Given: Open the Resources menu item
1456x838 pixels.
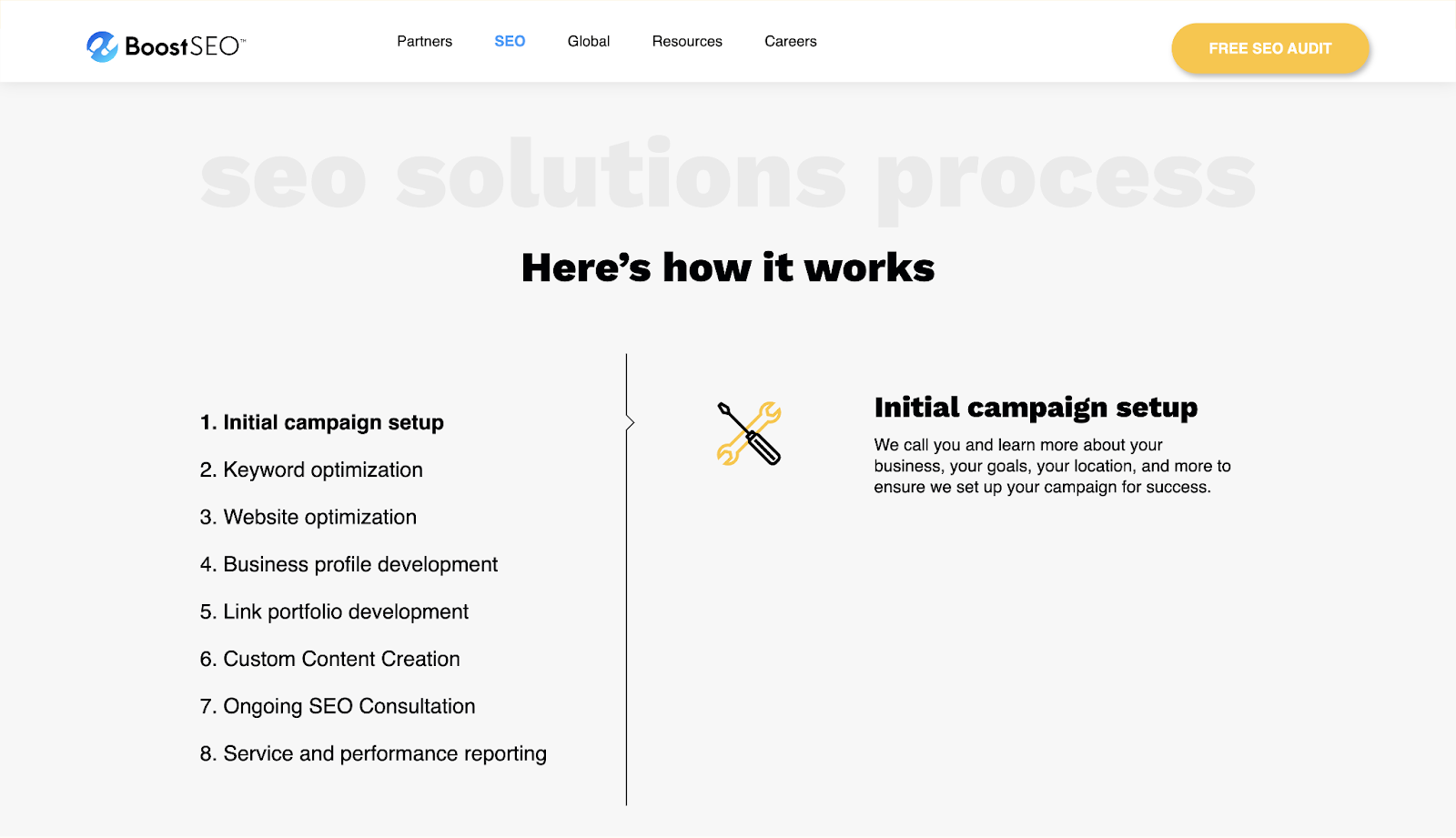Looking at the screenshot, I should 687,41.
